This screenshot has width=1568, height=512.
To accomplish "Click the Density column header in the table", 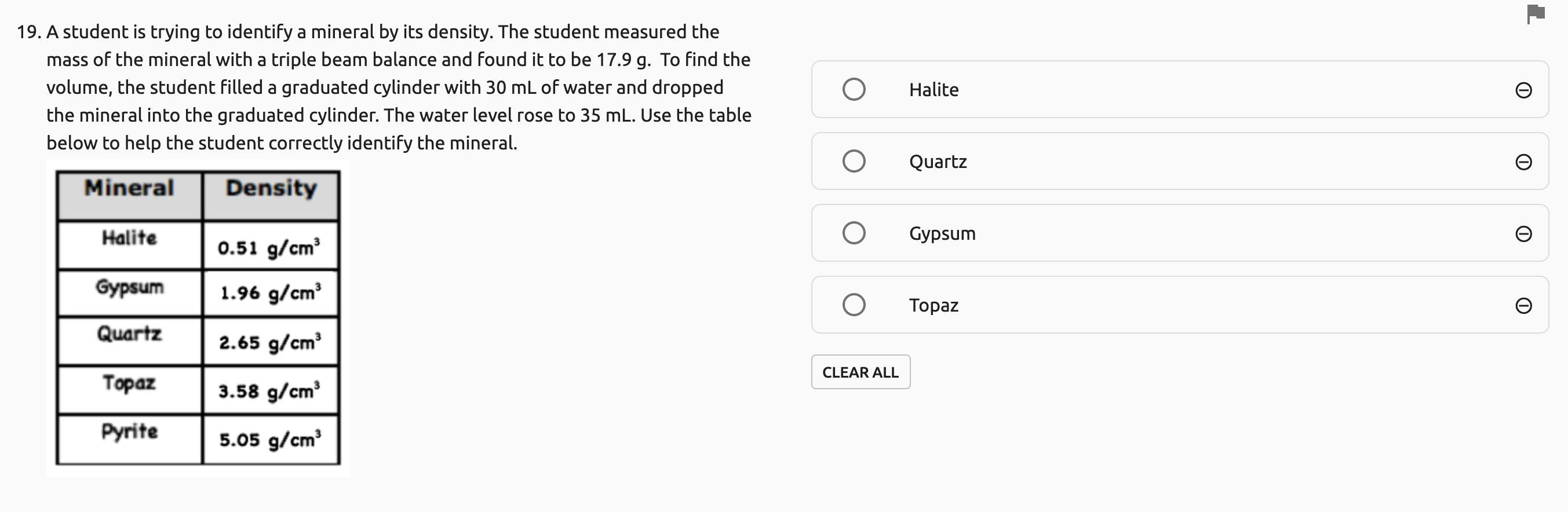I will pos(271,188).
